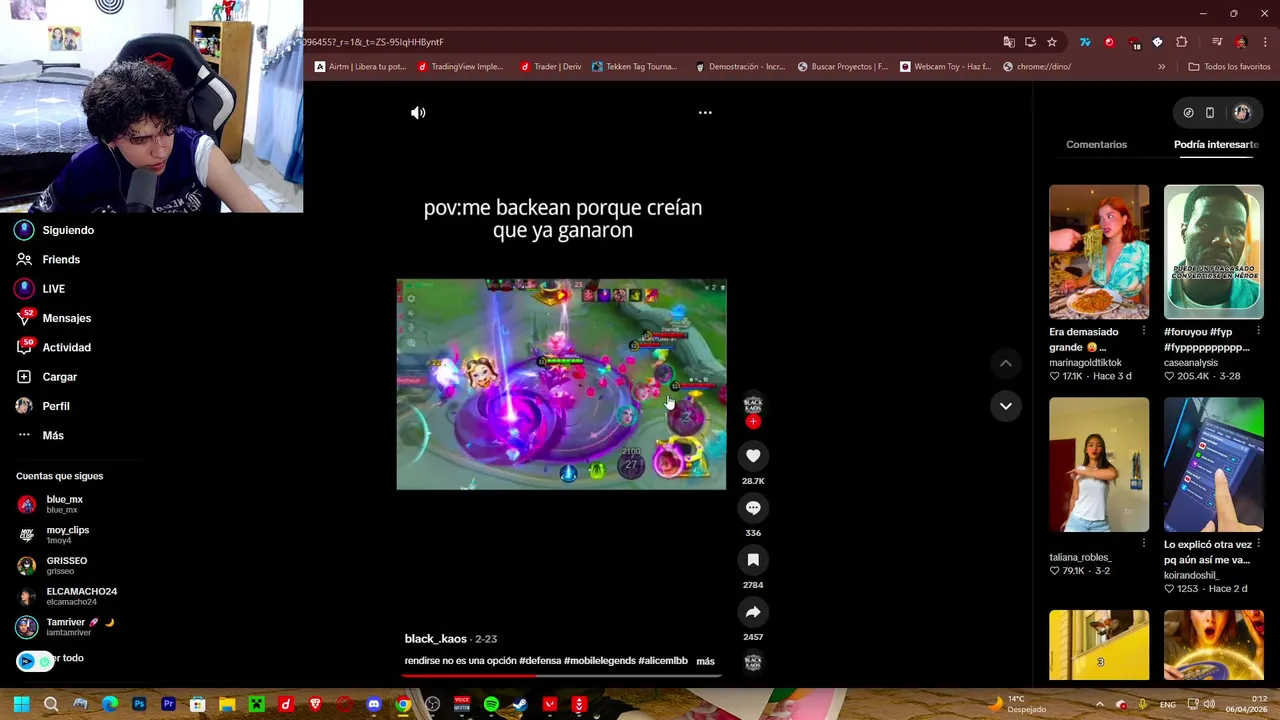Expand the caption with 'más'
Viewport: 1280px width, 720px height.
705,661
